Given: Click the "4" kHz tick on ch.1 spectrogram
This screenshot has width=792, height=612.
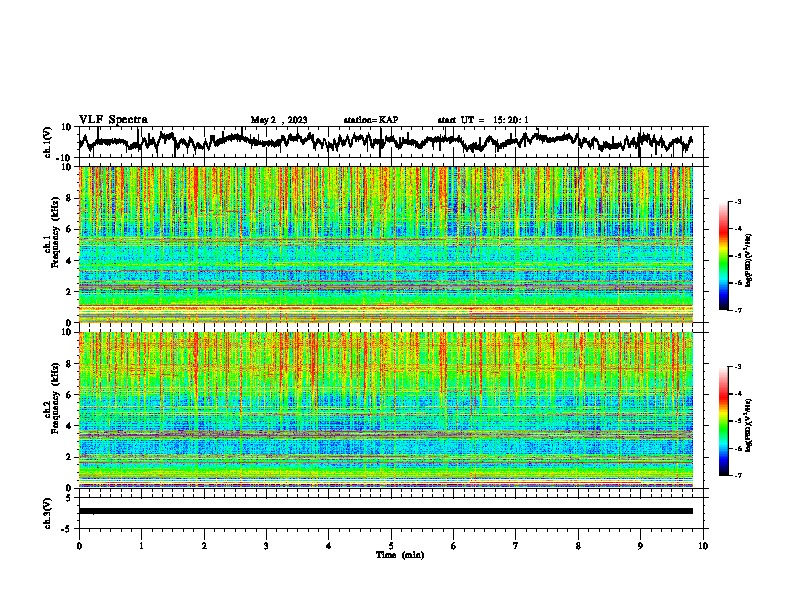Looking at the screenshot, I should point(69,261).
